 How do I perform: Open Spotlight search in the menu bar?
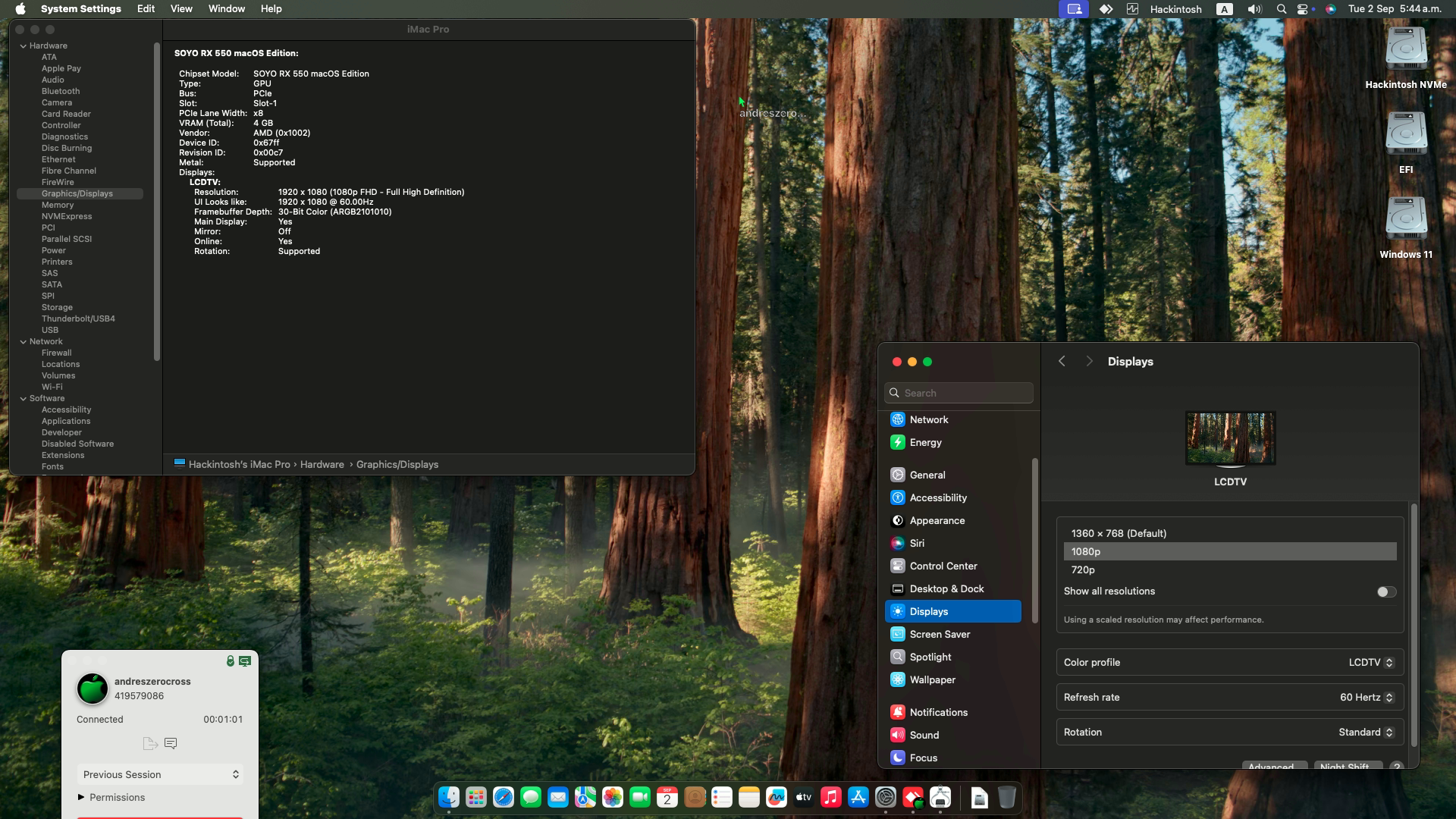(x=1281, y=9)
